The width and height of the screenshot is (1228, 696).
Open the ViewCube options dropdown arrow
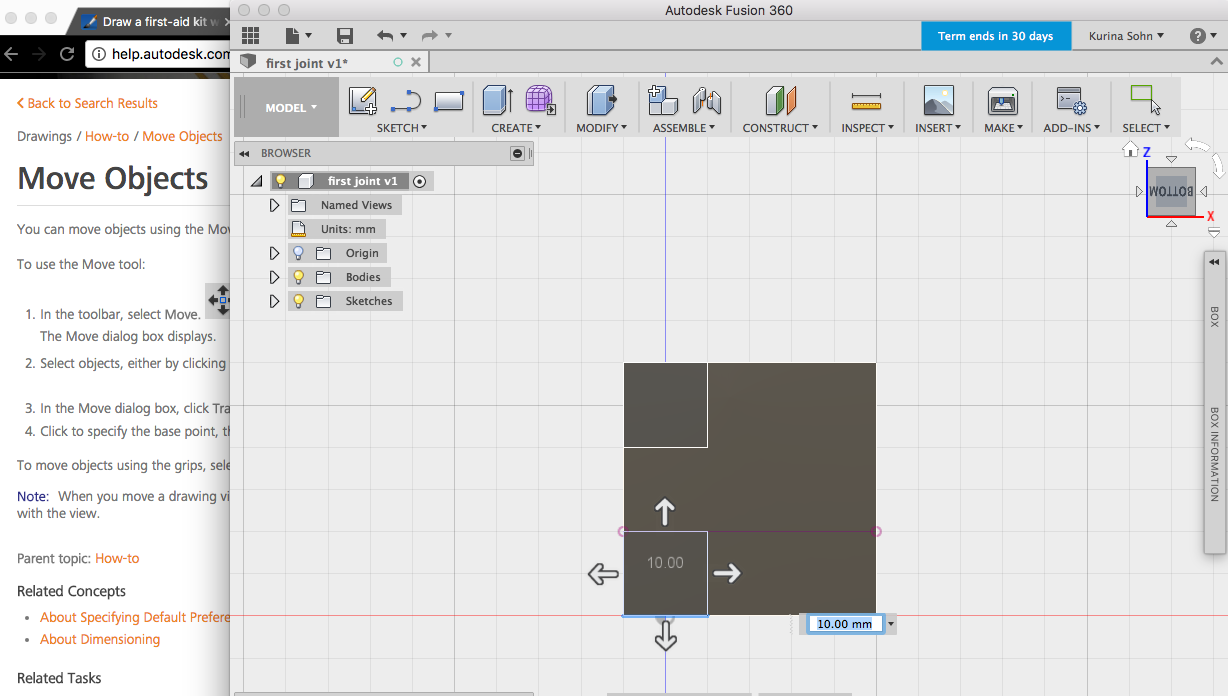[1214, 232]
